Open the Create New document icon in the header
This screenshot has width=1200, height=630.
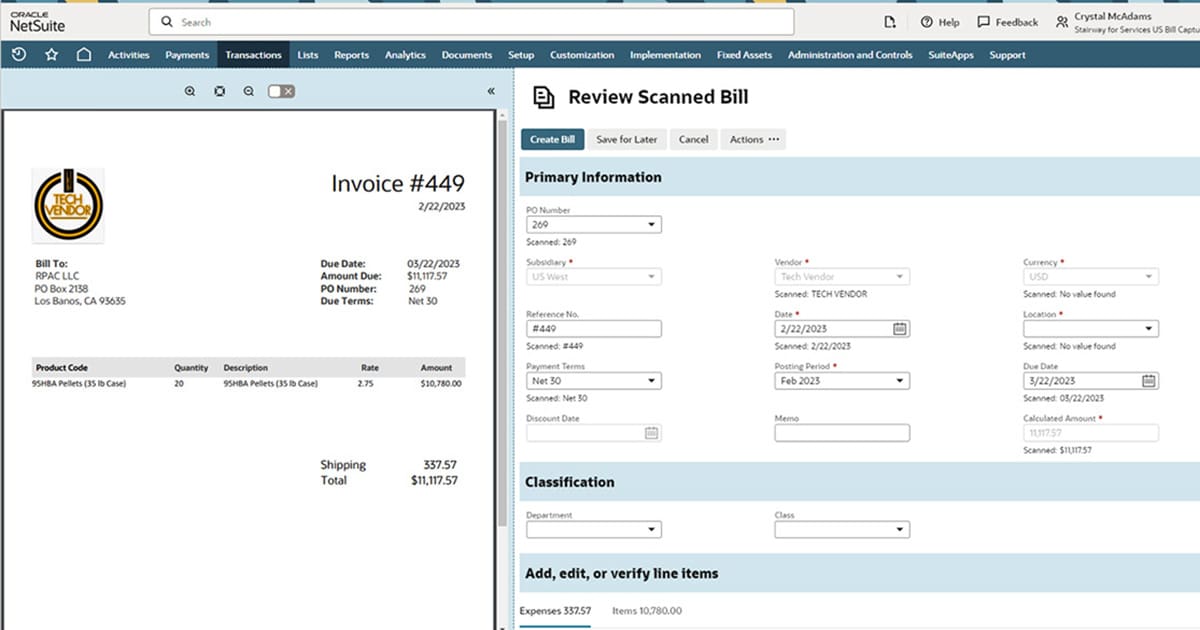890,21
